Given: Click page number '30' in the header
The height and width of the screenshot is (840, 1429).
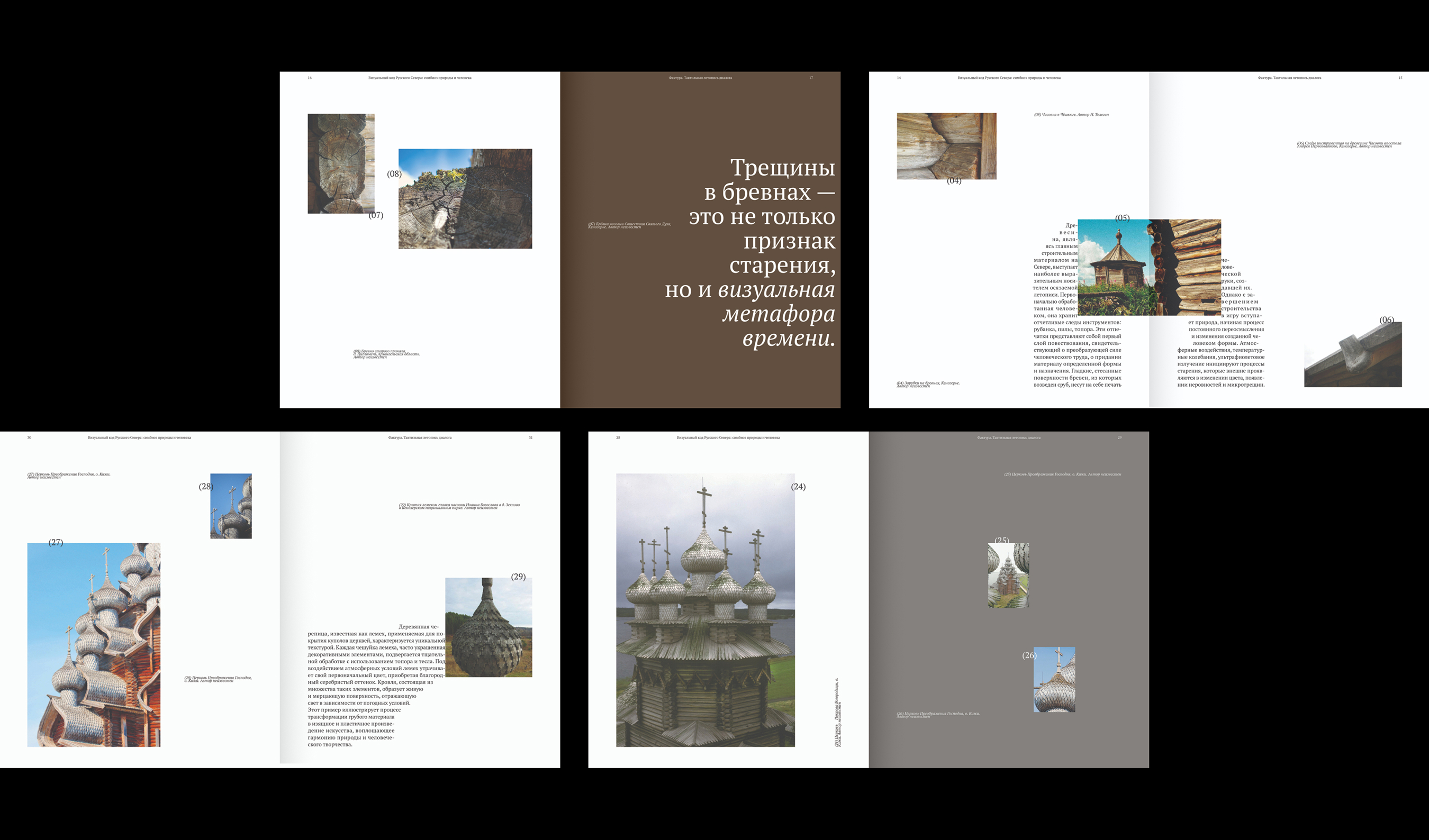Looking at the screenshot, I should (x=30, y=437).
